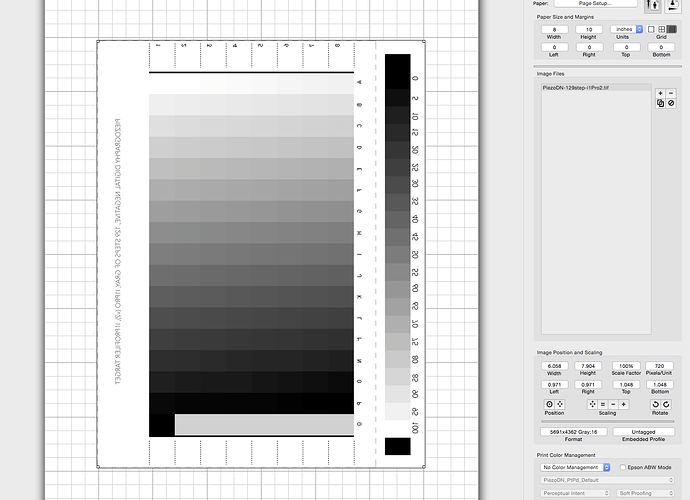Click the add image file plus button
The height and width of the screenshot is (500, 690).
click(x=660, y=92)
